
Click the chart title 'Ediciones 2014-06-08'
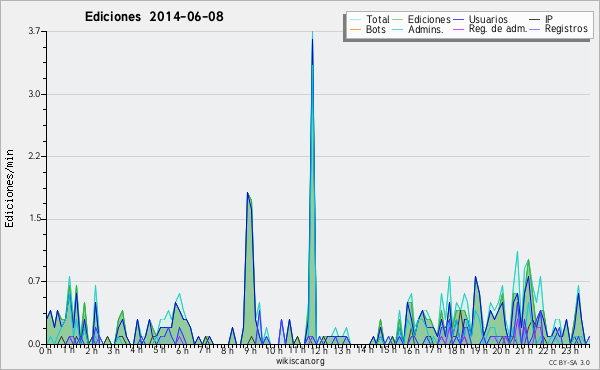154,17
